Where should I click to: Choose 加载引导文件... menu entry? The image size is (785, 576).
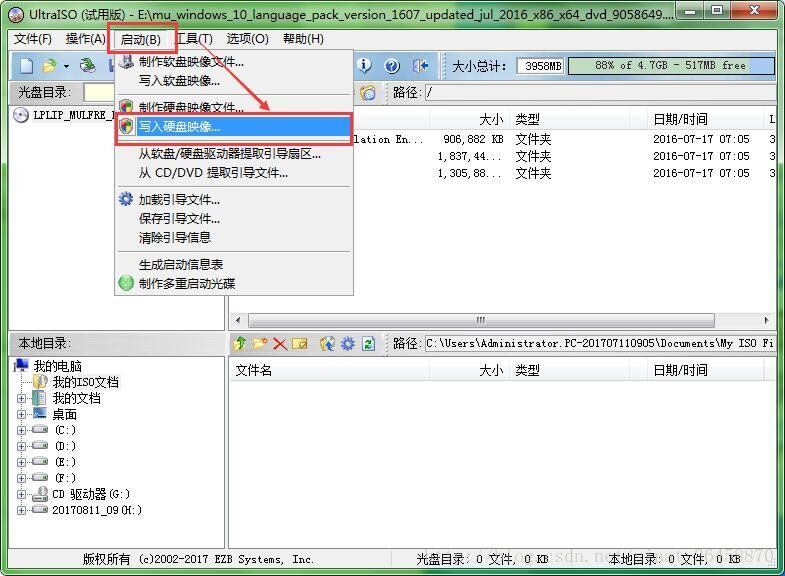234,200
